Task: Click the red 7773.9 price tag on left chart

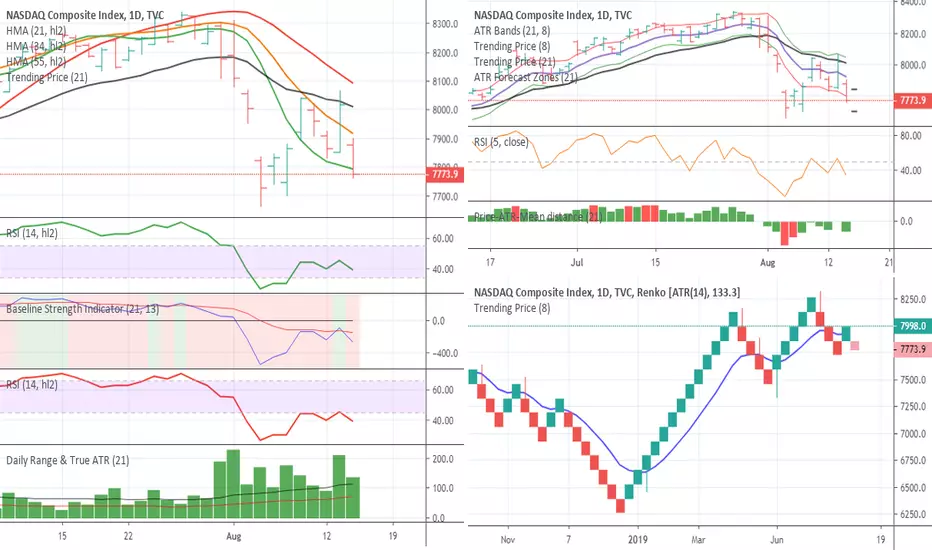Action: pyautogui.click(x=445, y=174)
